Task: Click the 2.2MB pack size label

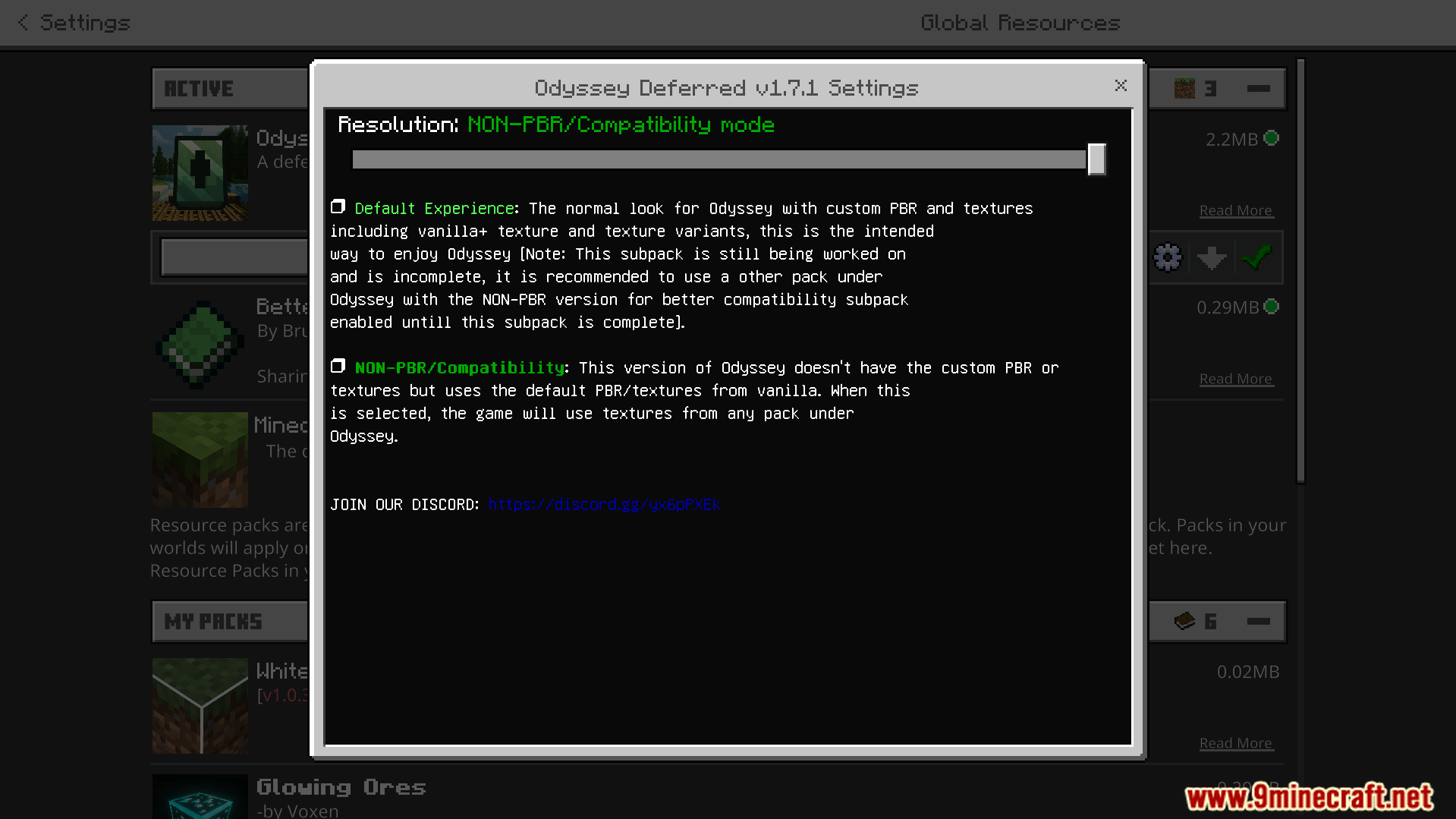Action: point(1231,140)
